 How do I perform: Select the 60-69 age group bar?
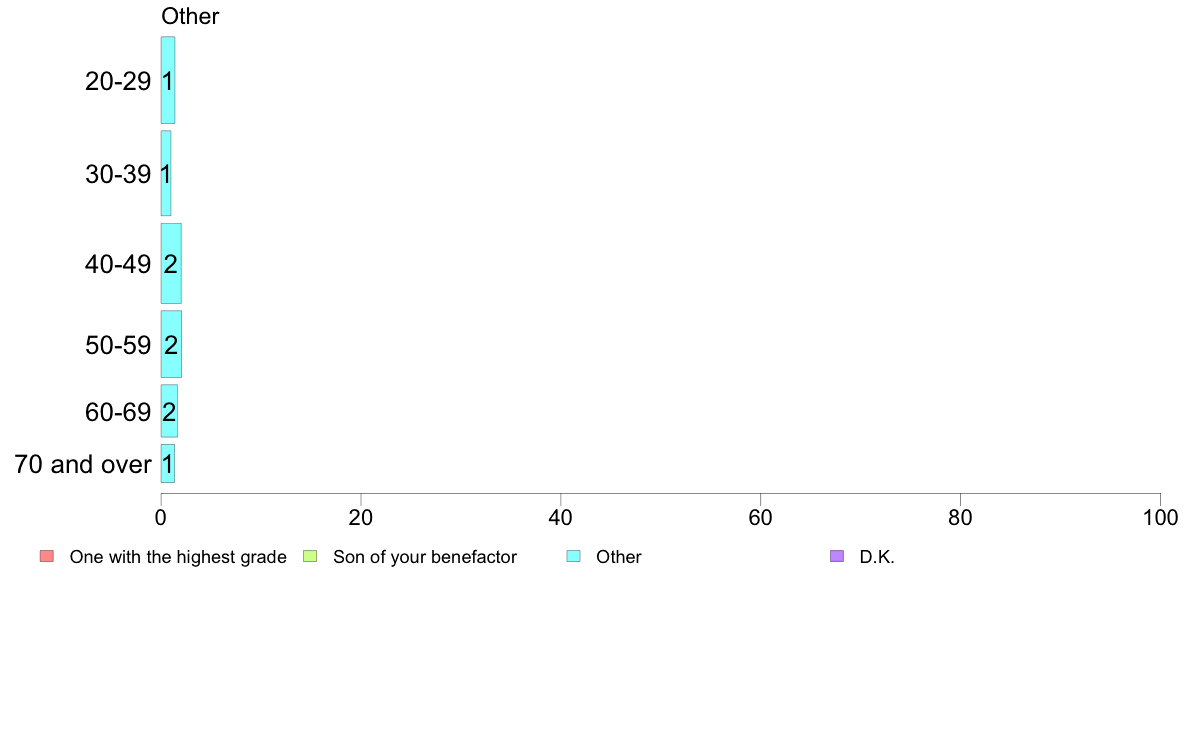[169, 411]
